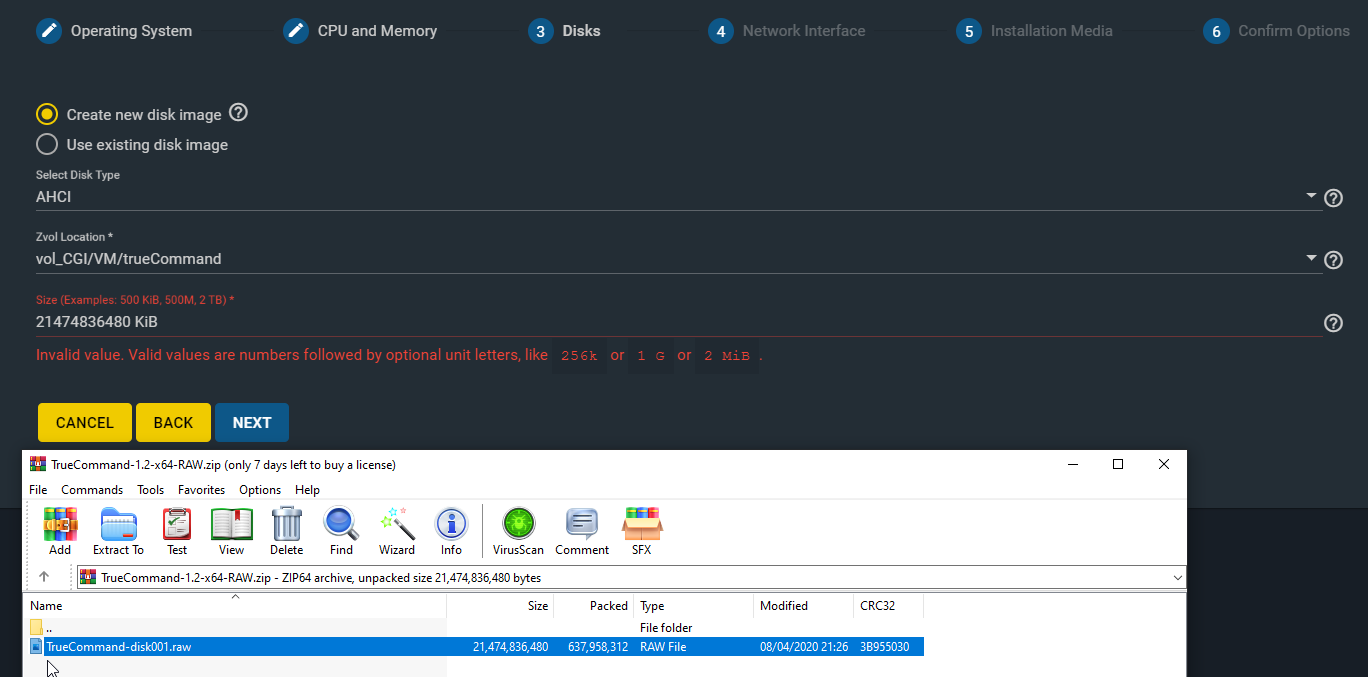1368x677 pixels.
Task: Go to the Confirm Options step
Action: [x=1294, y=31]
